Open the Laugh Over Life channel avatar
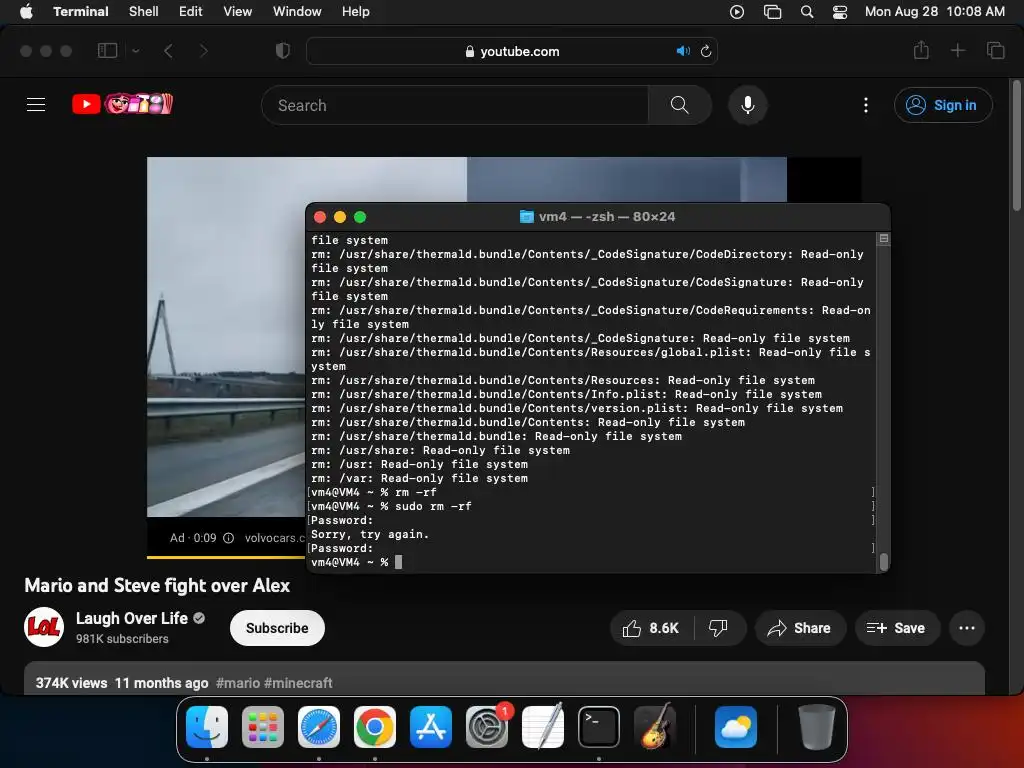1024x768 pixels. point(44,627)
